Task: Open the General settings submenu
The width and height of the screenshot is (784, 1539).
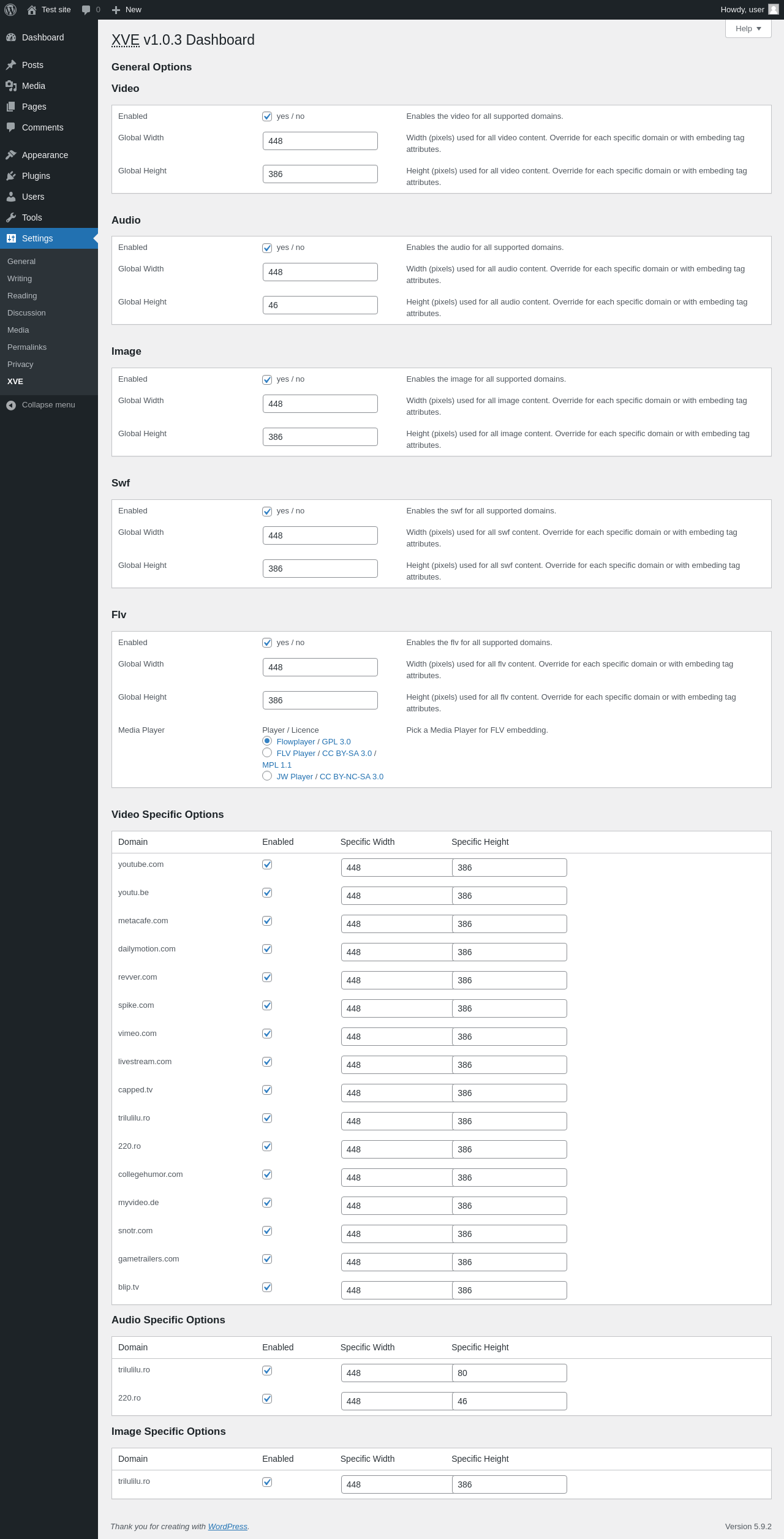Action: 21,262
